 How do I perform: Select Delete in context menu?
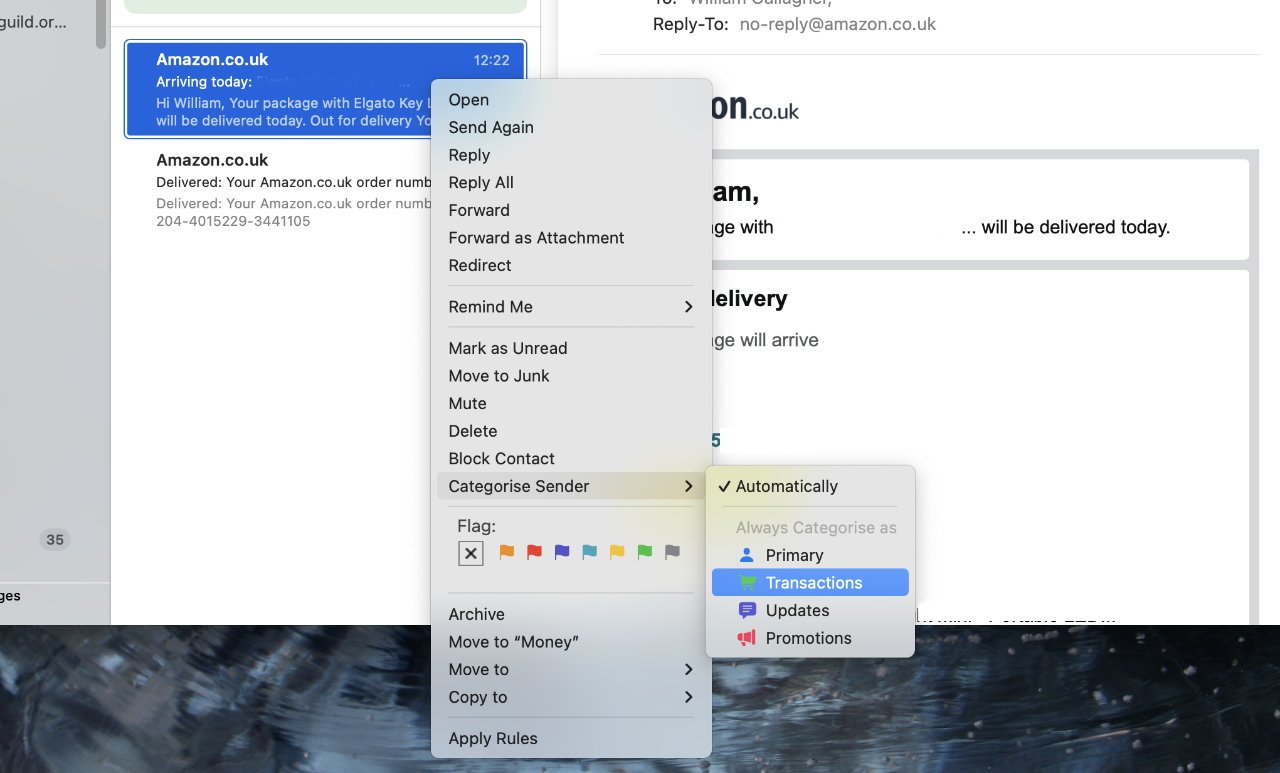571,431
